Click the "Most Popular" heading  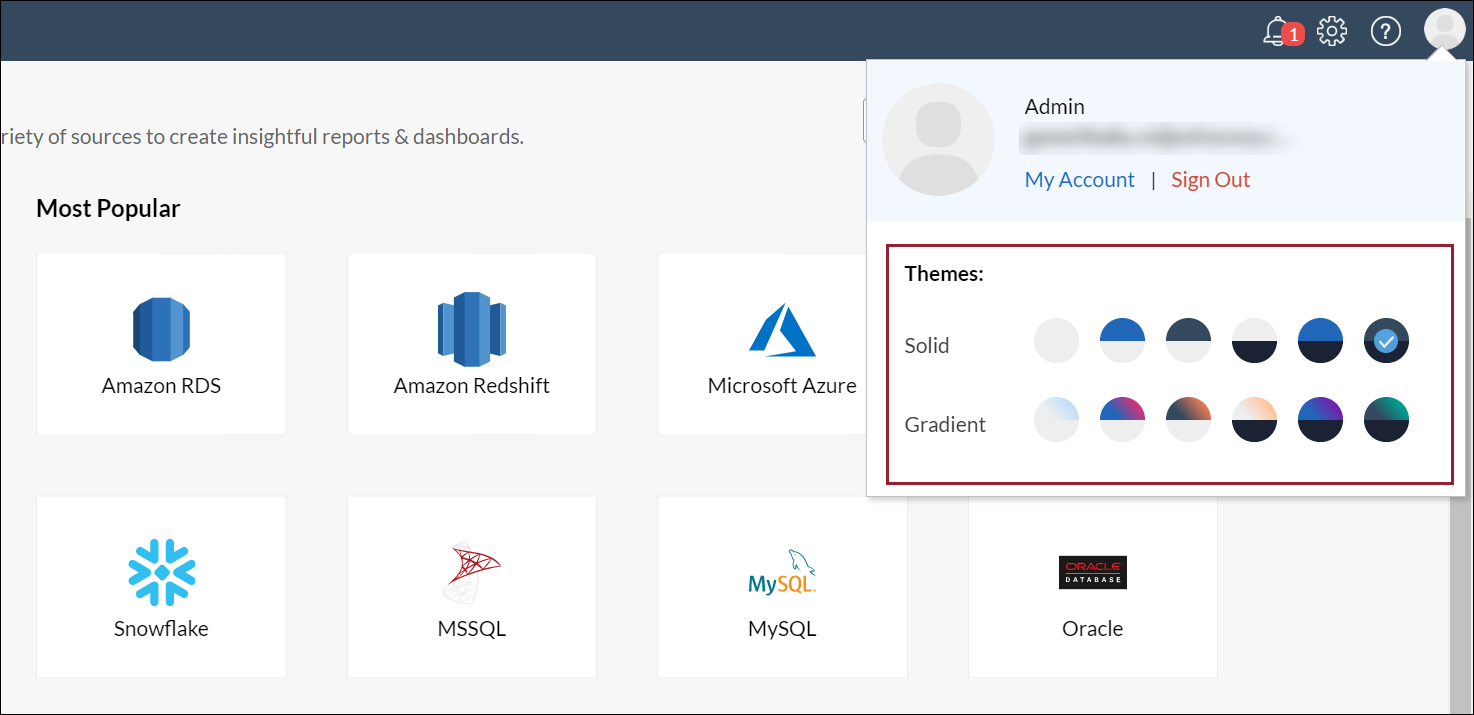tap(108, 208)
